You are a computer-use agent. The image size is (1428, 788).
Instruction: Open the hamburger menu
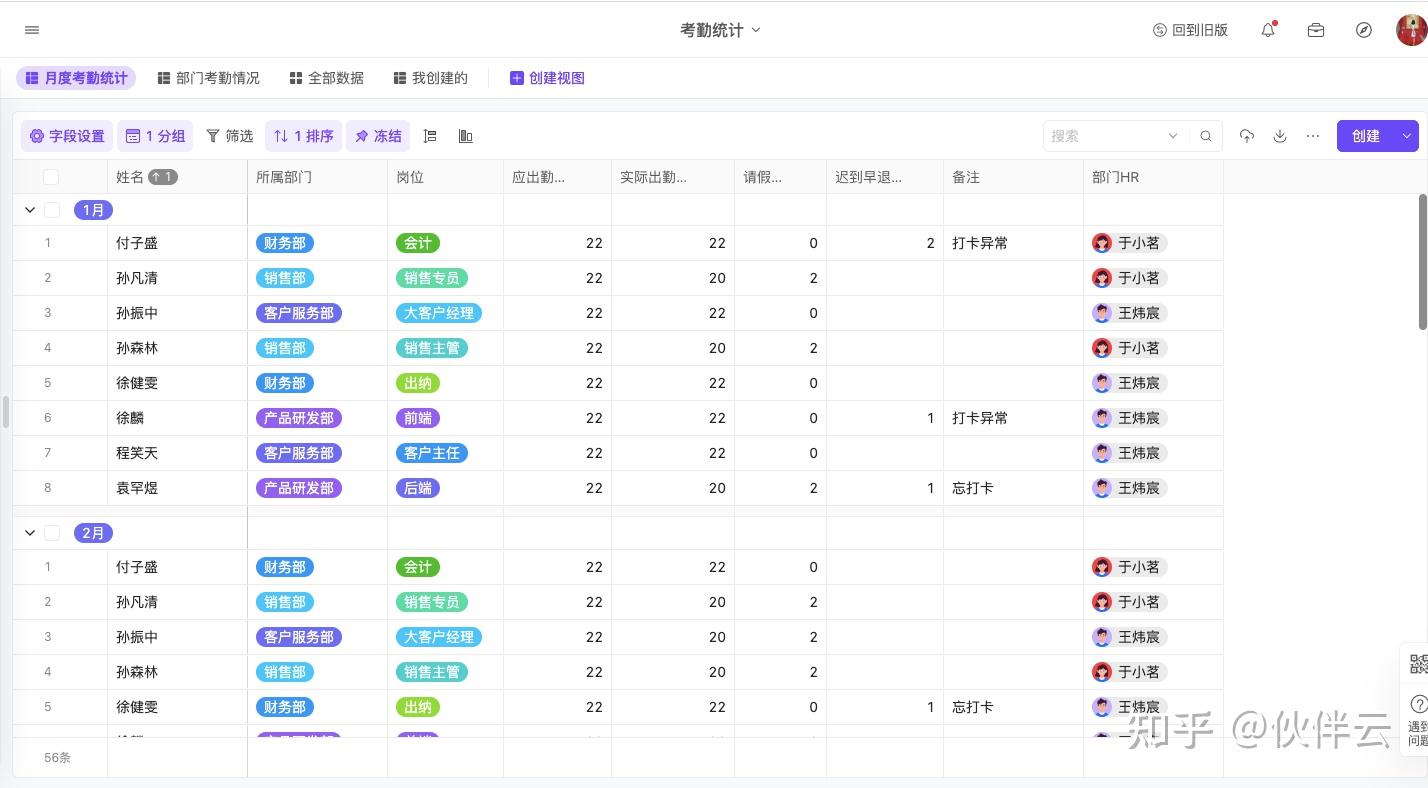32,30
